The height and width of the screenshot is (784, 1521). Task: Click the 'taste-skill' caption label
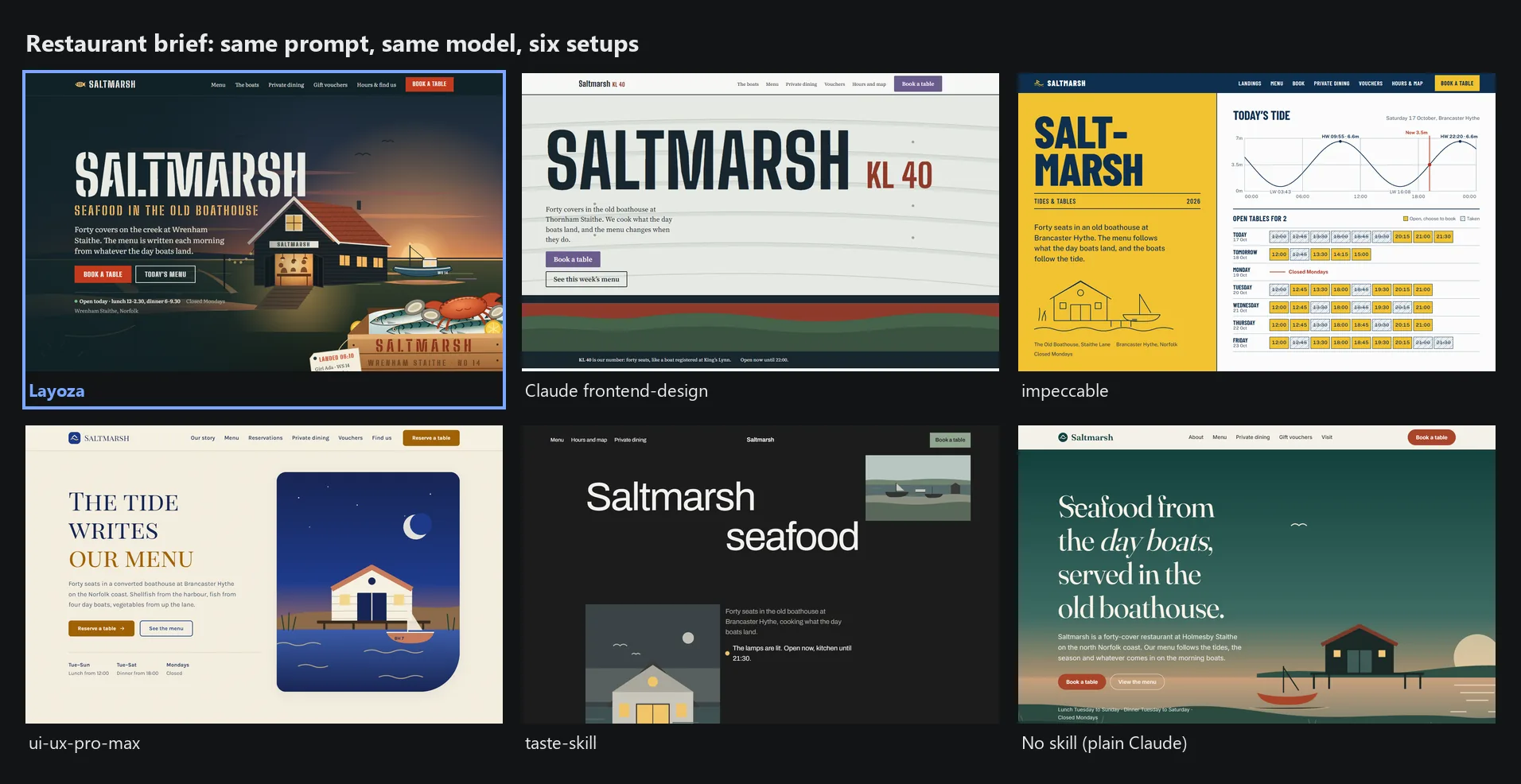point(561,743)
